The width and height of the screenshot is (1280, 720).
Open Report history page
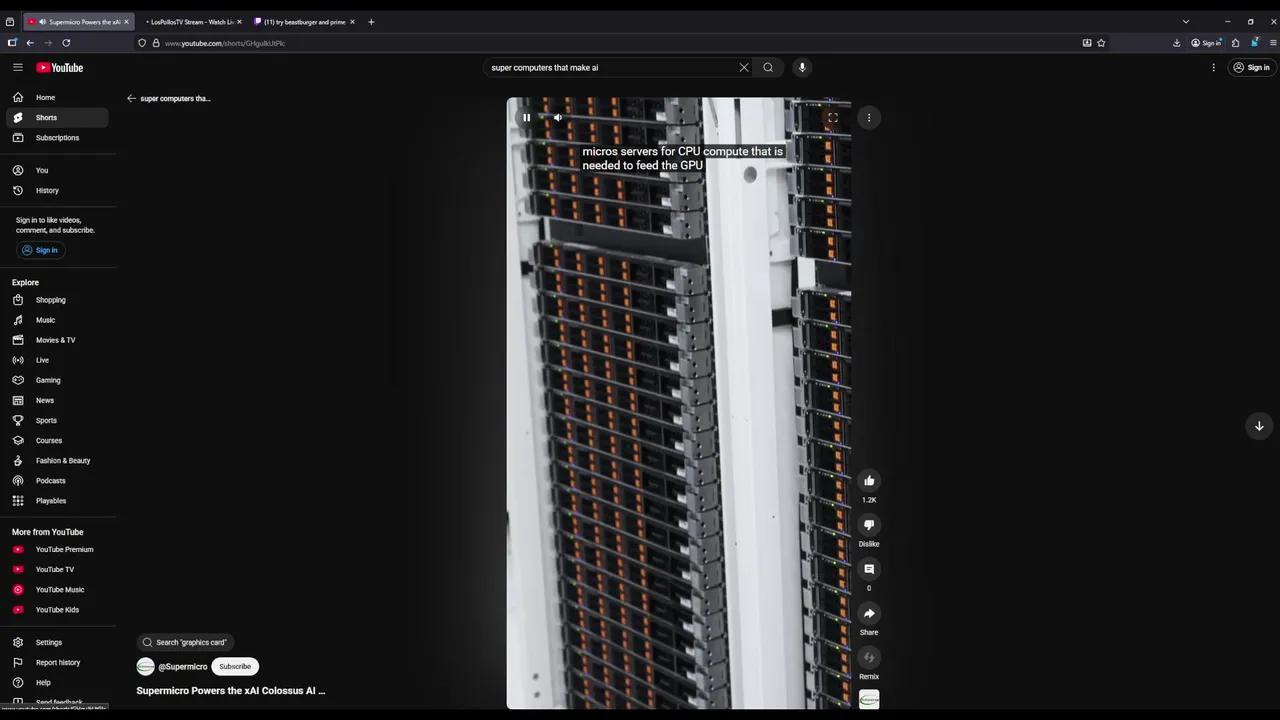(57, 662)
